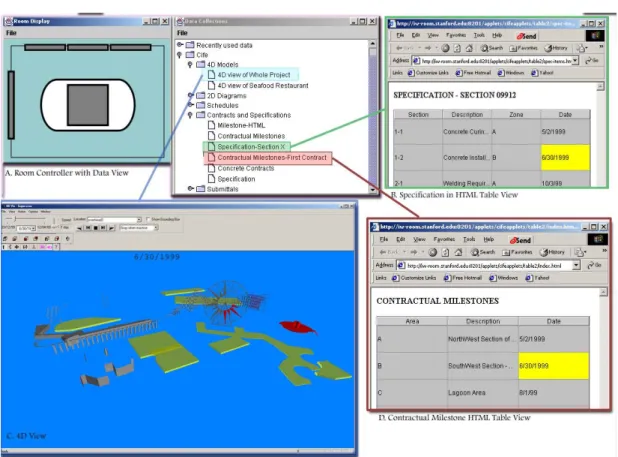Click Send in Specification browser window
Screen dimensions: 618x457
pos(527,36)
